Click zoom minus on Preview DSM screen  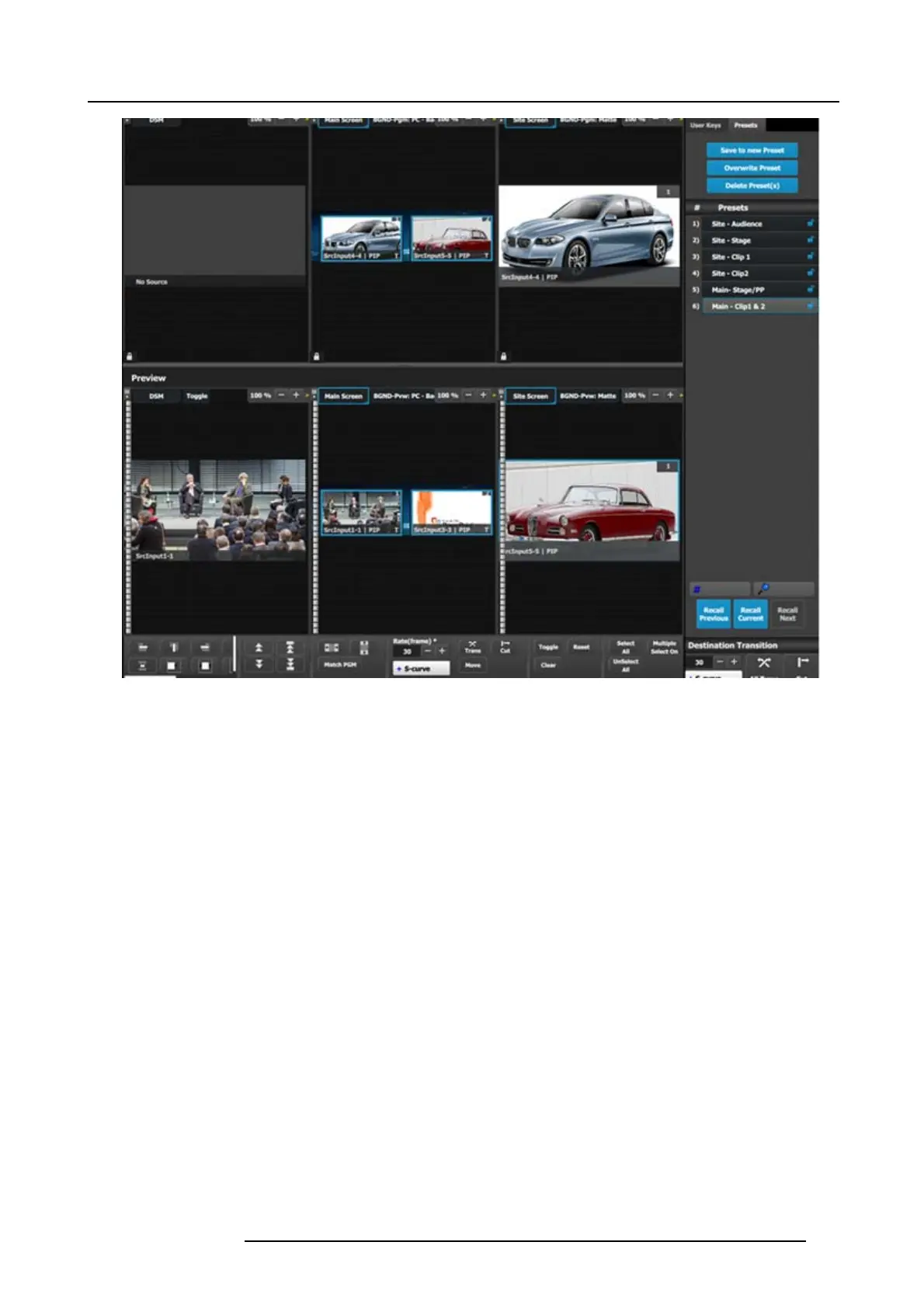pyautogui.click(x=281, y=395)
